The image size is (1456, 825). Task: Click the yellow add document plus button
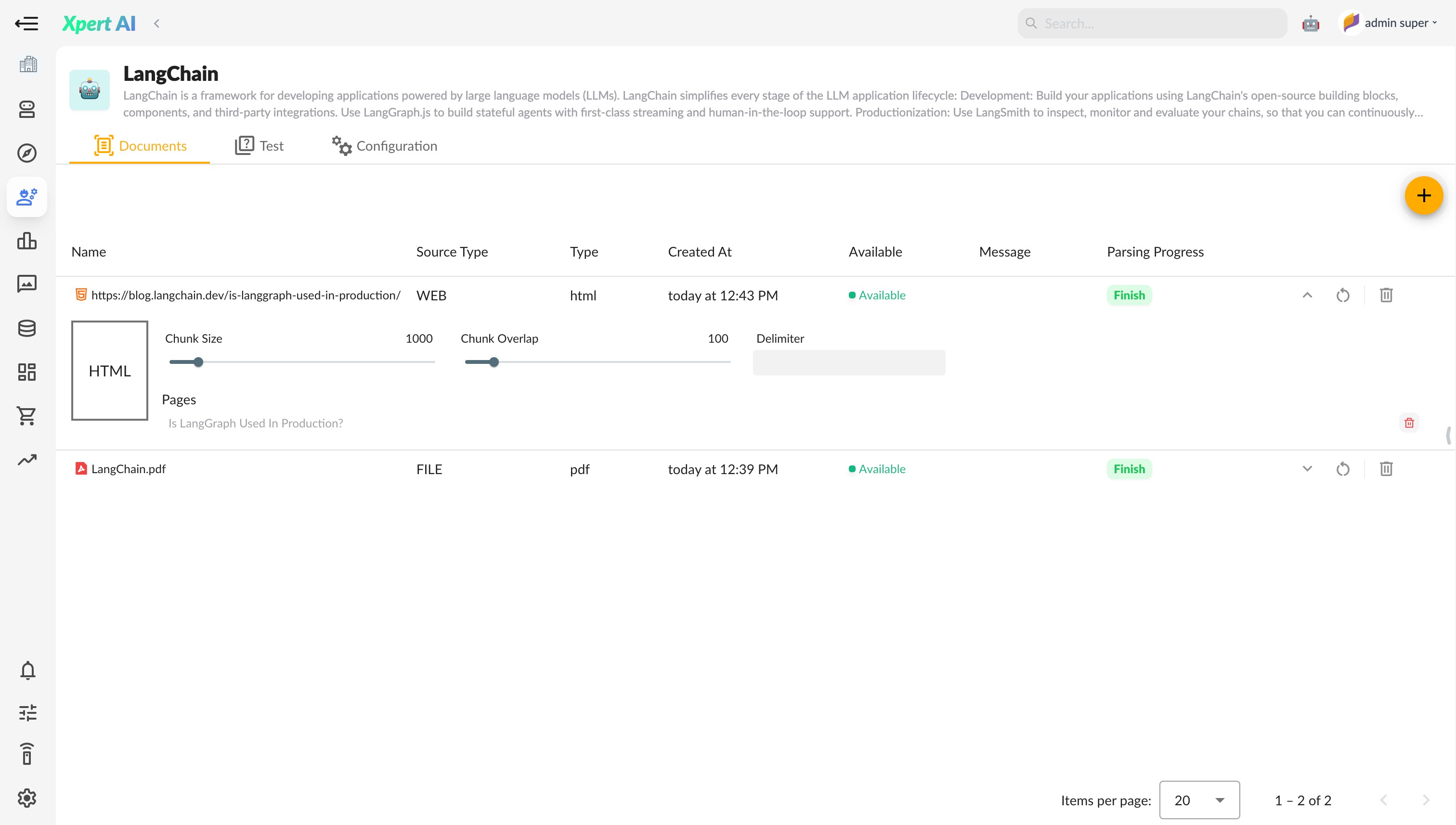(1423, 195)
